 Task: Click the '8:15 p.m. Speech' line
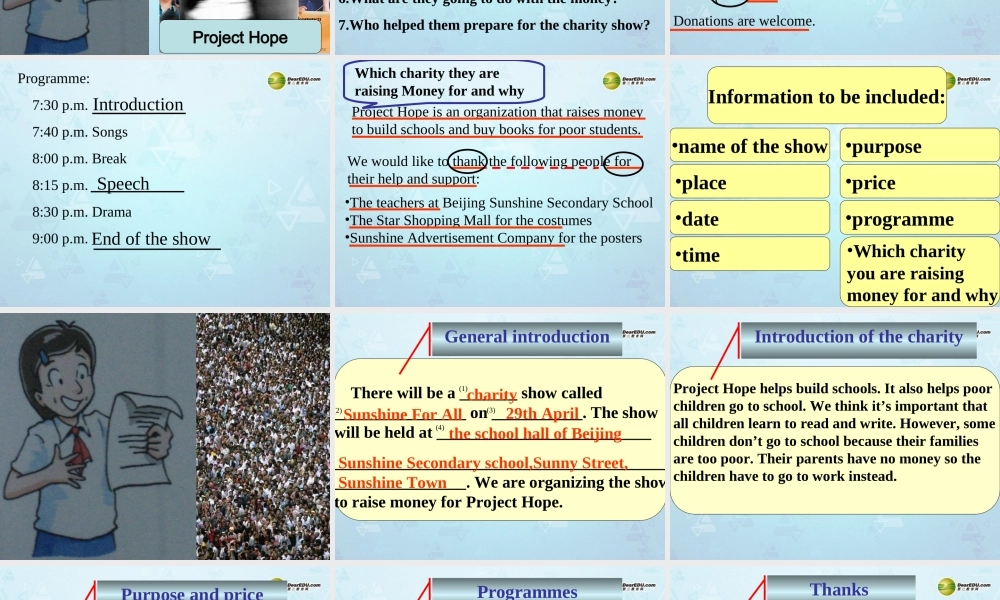click(x=107, y=184)
